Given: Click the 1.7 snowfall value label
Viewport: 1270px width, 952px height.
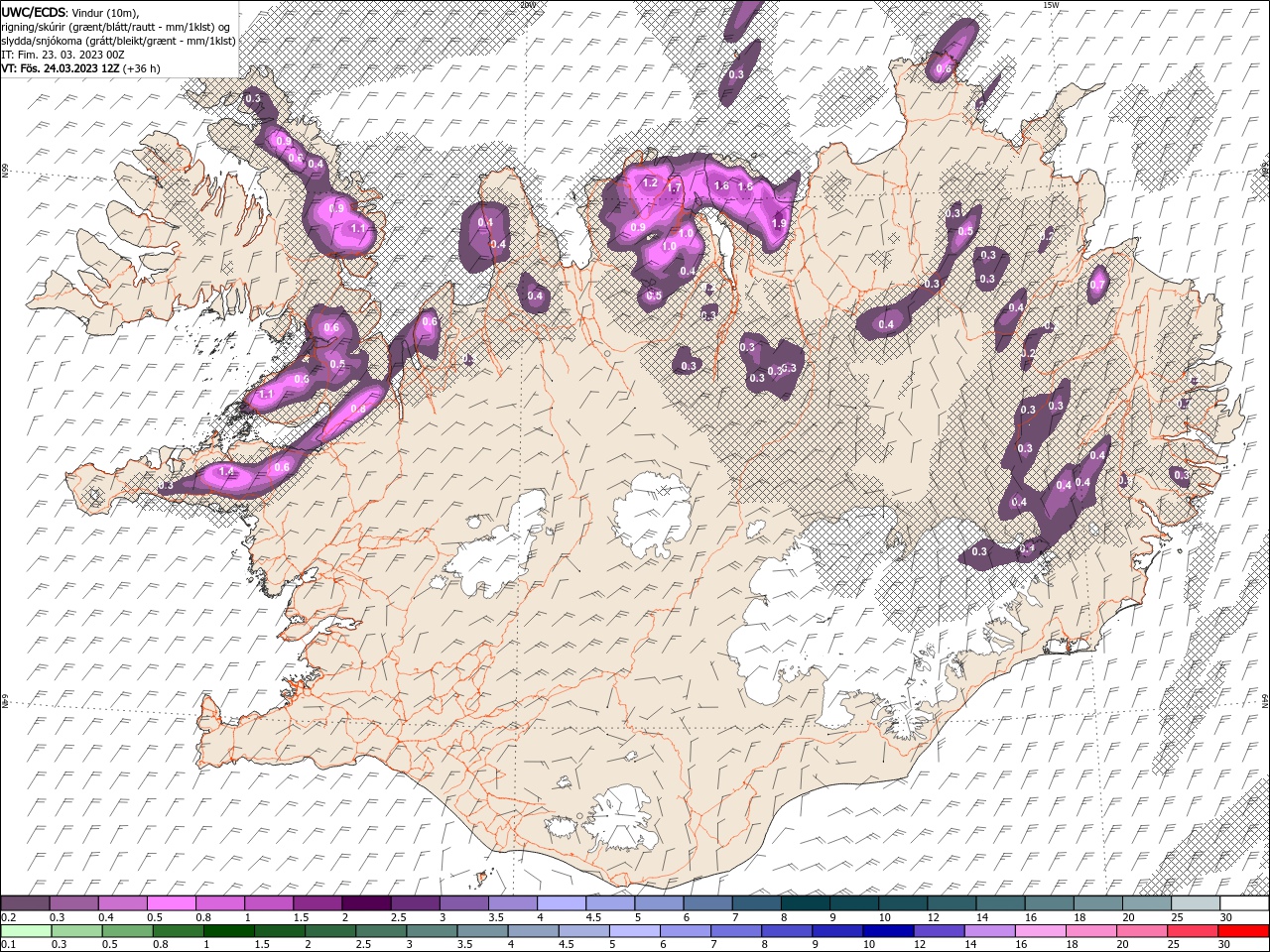Looking at the screenshot, I should (x=675, y=187).
